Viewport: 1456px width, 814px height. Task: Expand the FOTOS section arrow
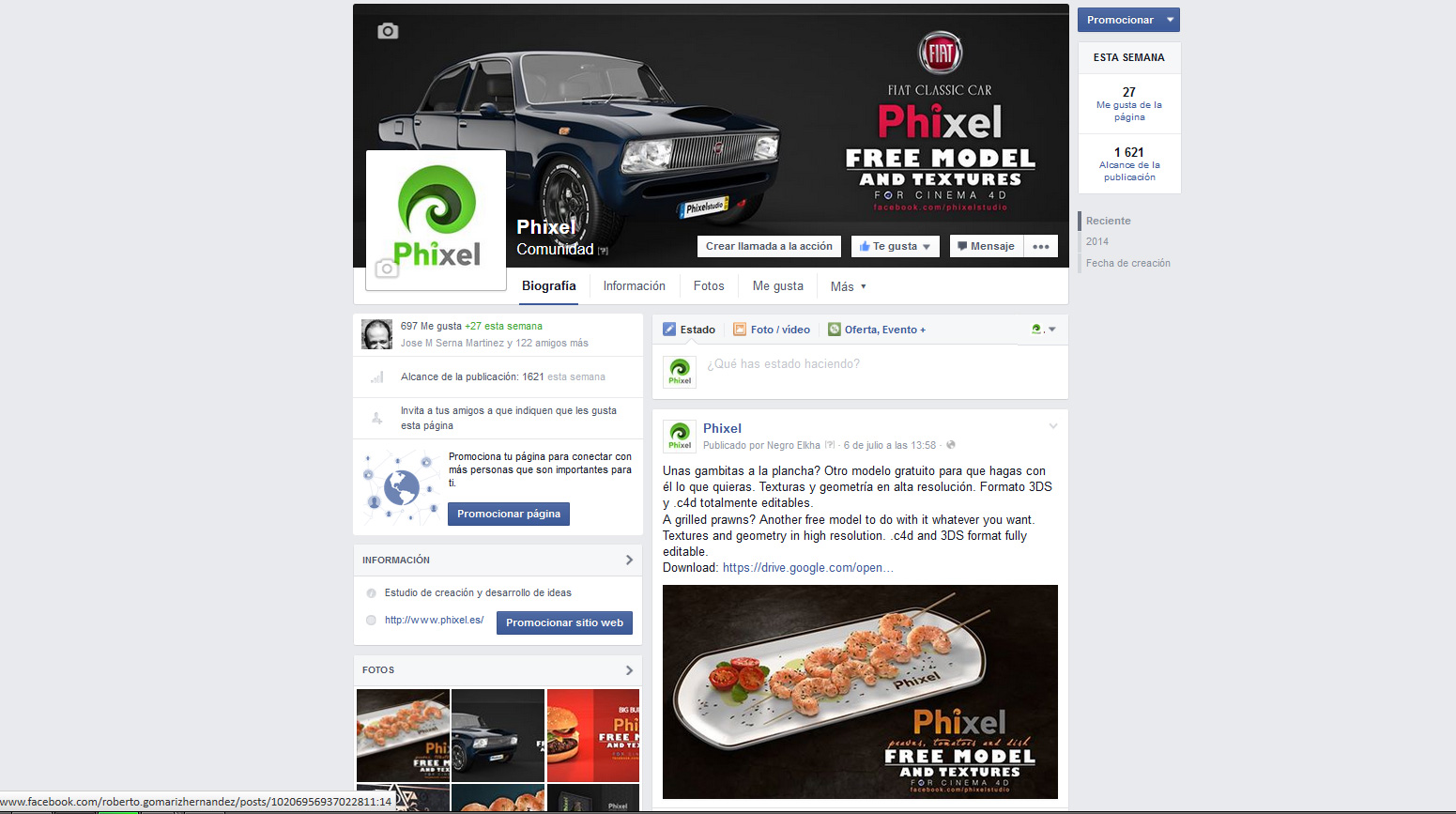pyautogui.click(x=629, y=669)
